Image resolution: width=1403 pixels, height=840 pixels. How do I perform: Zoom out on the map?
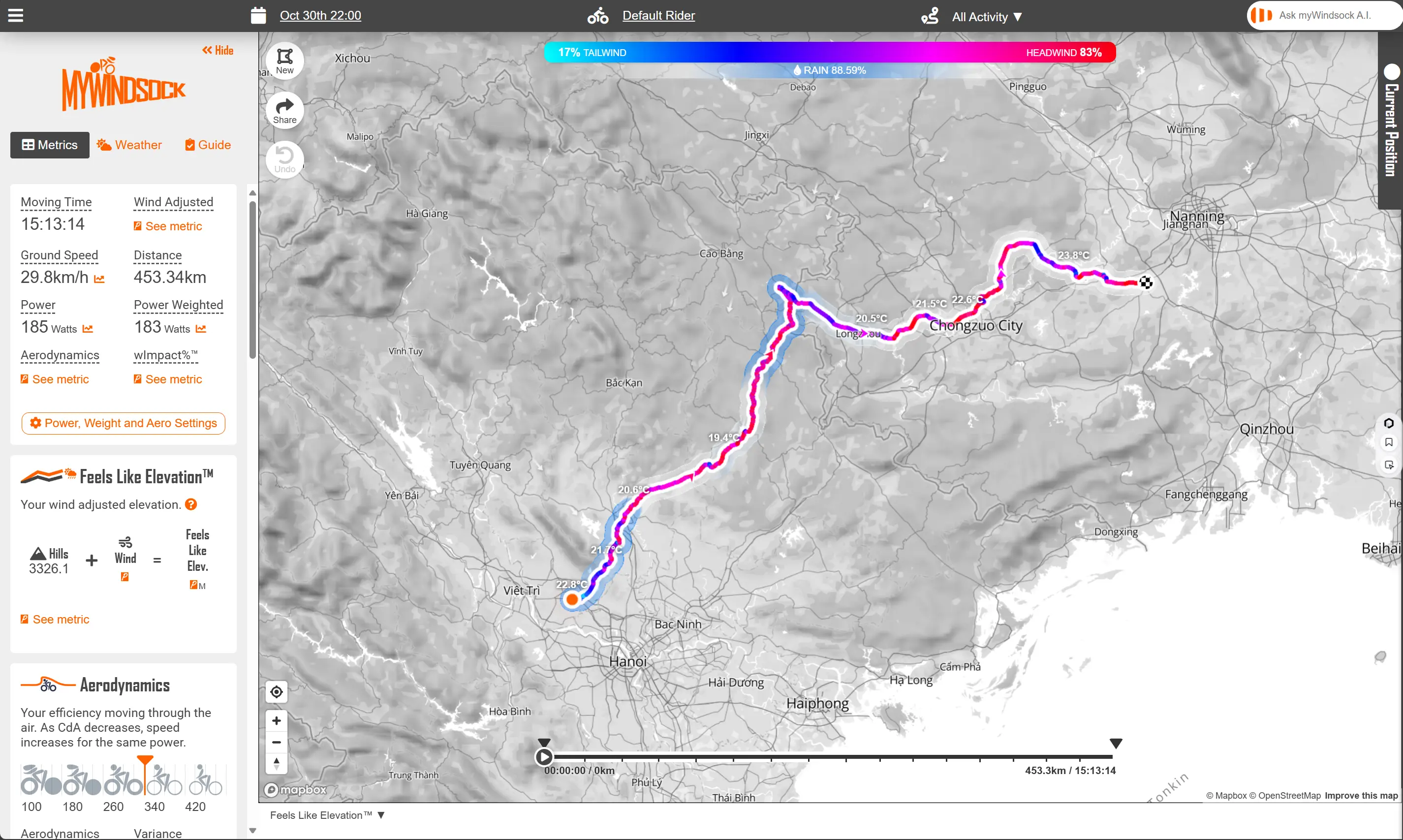pyautogui.click(x=276, y=742)
